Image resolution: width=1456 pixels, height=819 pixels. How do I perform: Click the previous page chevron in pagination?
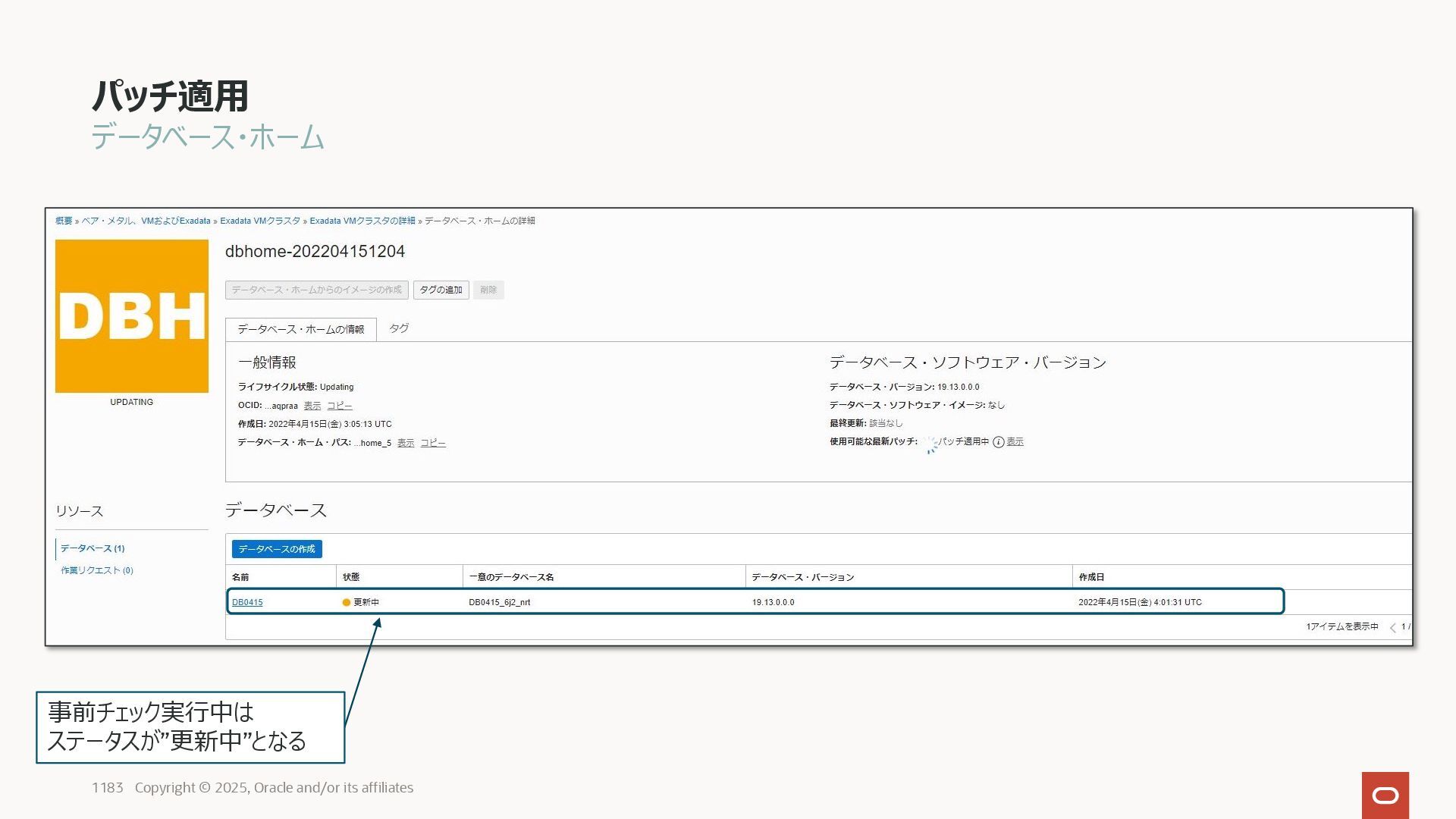[1392, 627]
